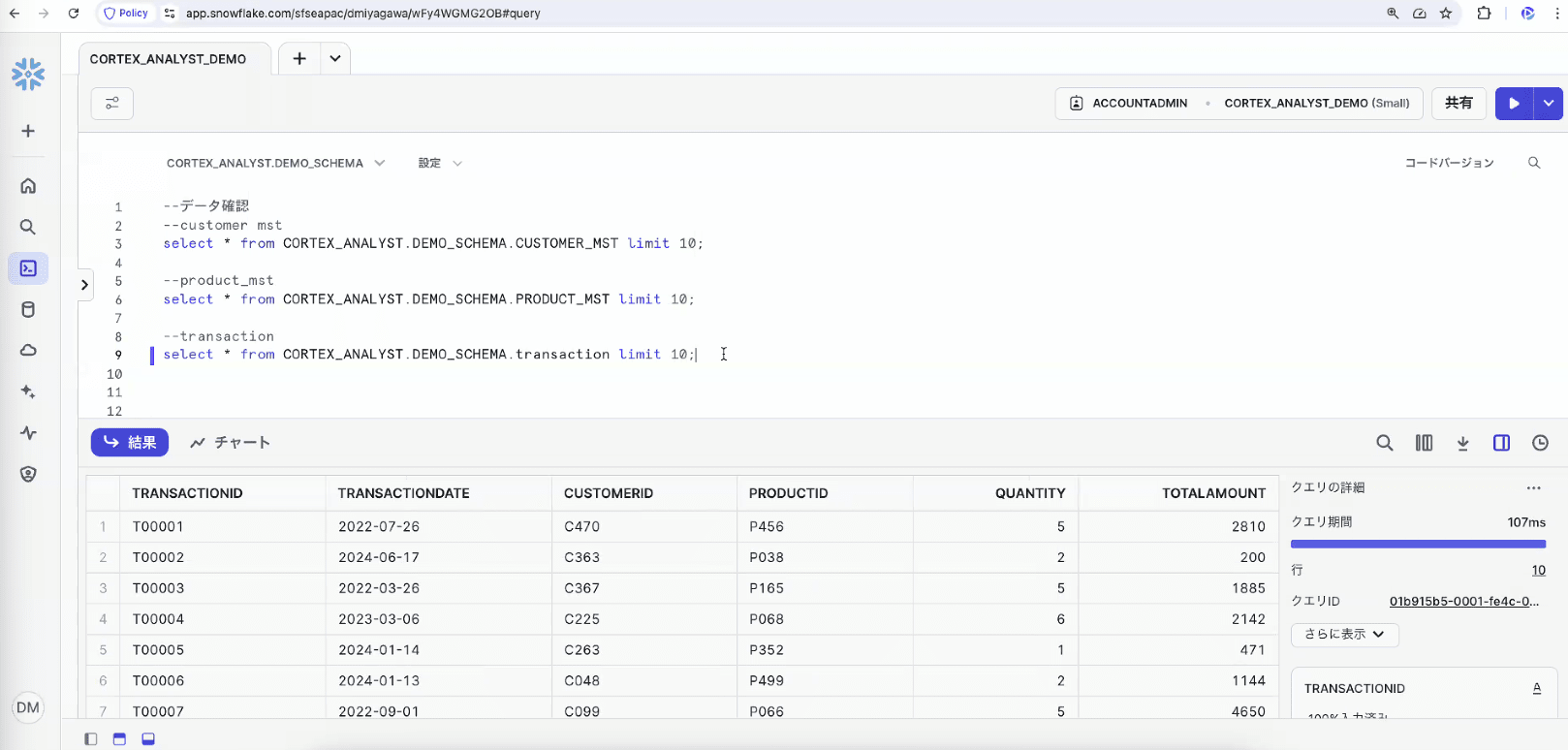The width and height of the screenshot is (1568, 750).
Task: Open the CORTEX_ANALYST.DEMO_SCHEMA context dropdown
Action: (x=275, y=163)
